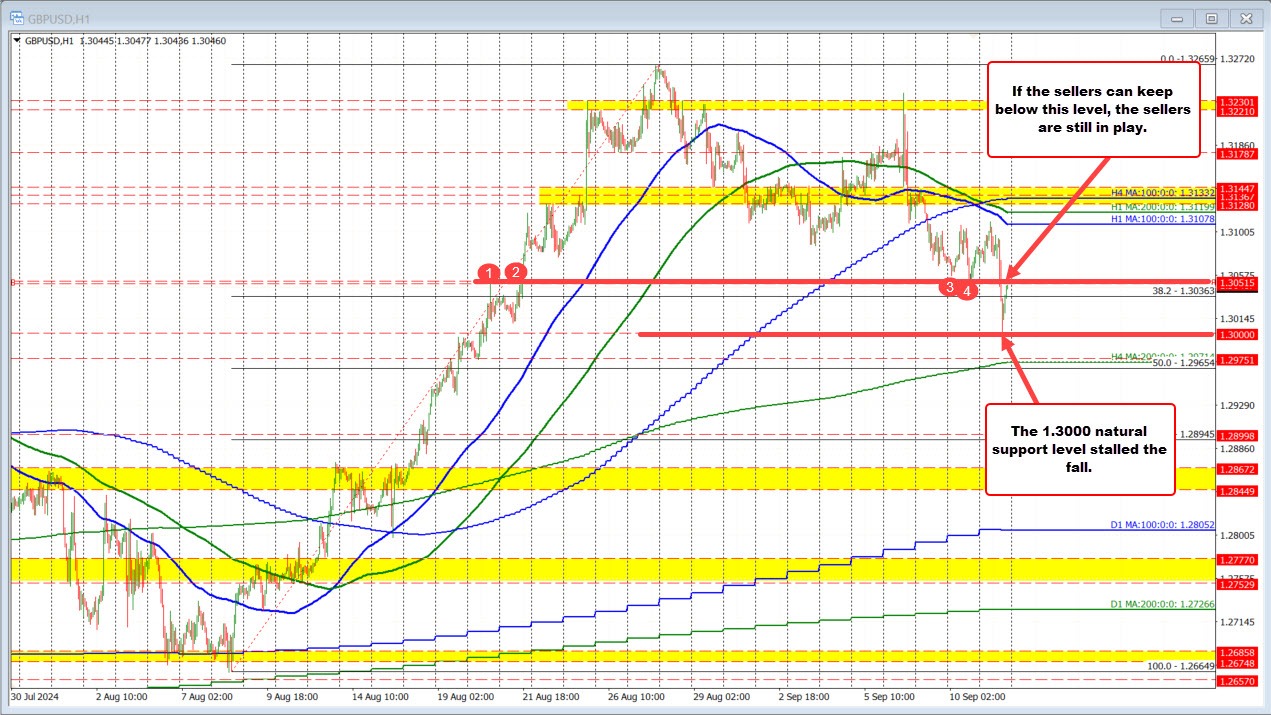The image size is (1271, 715).
Task: Select red numbered marker 1 on the chart
Action: pyautogui.click(x=489, y=272)
